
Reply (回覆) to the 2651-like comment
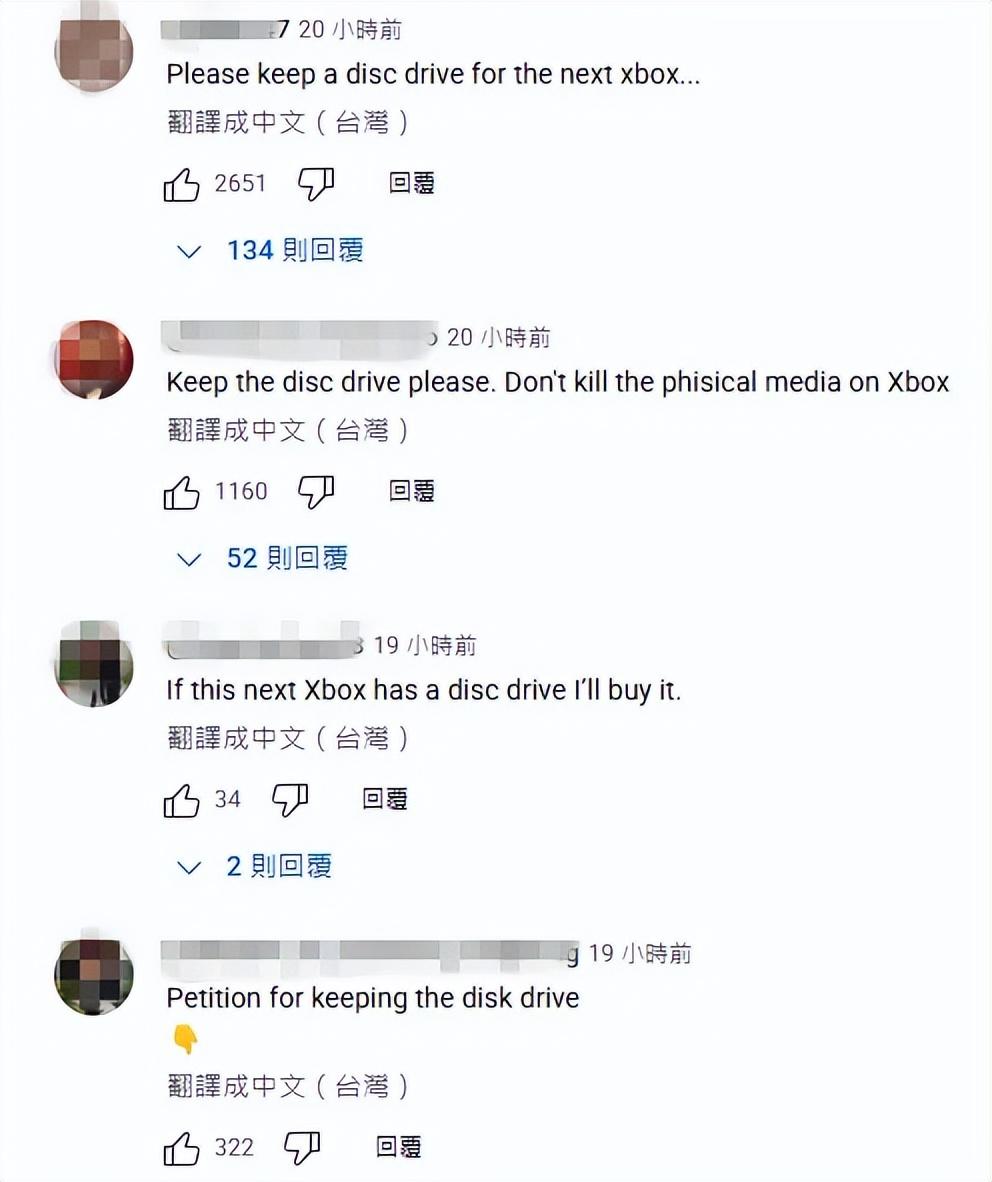pos(412,183)
